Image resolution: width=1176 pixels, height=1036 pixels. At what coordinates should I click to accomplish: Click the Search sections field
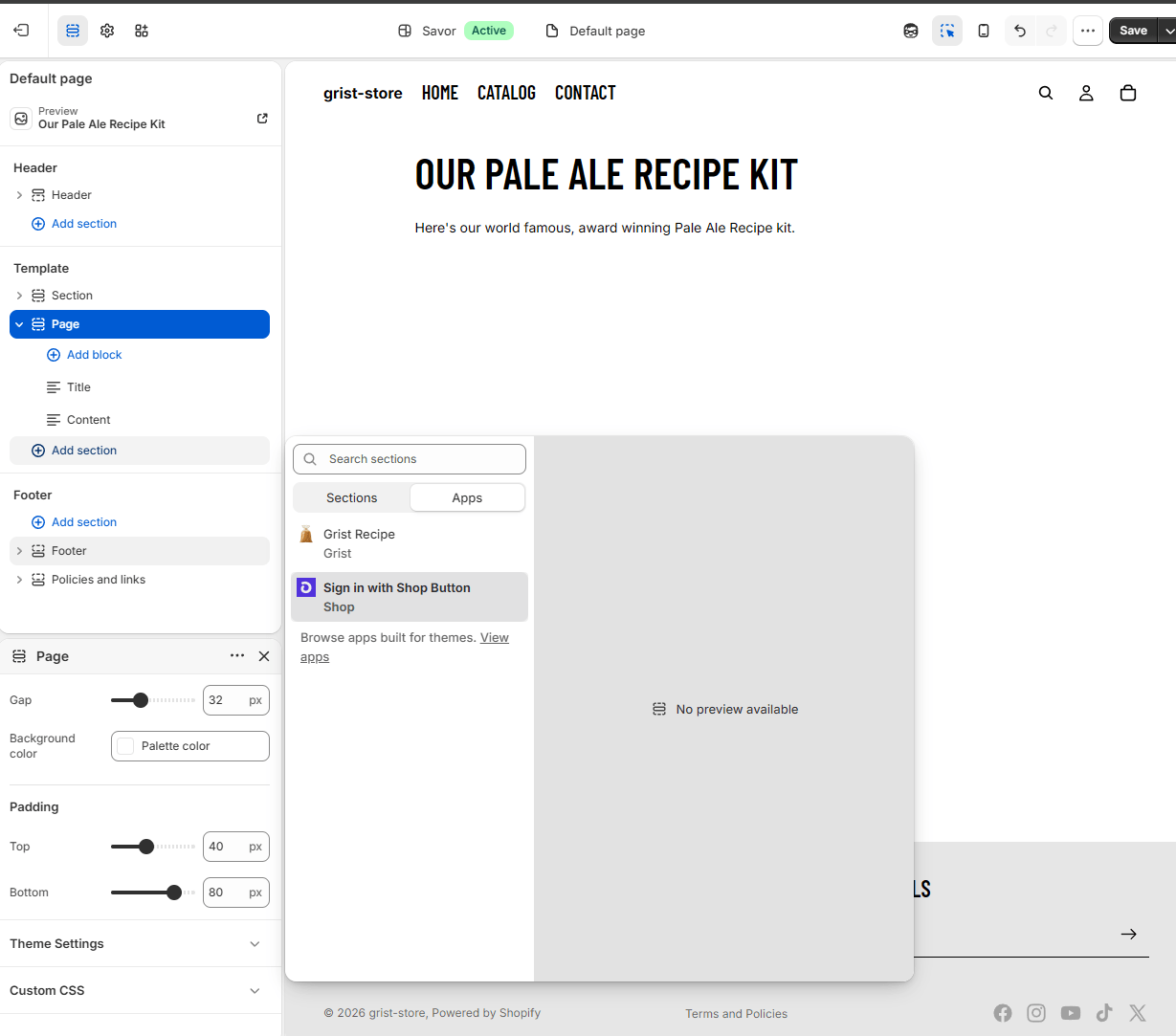[410, 459]
